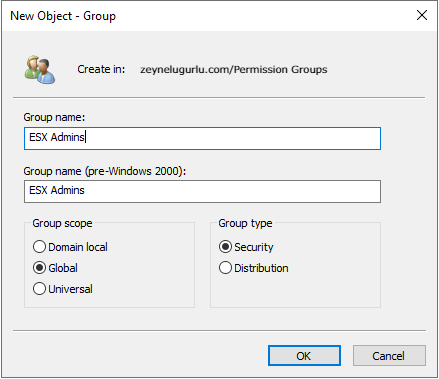Click the Group scope box heading
The image size is (439, 379).
click(x=62, y=223)
